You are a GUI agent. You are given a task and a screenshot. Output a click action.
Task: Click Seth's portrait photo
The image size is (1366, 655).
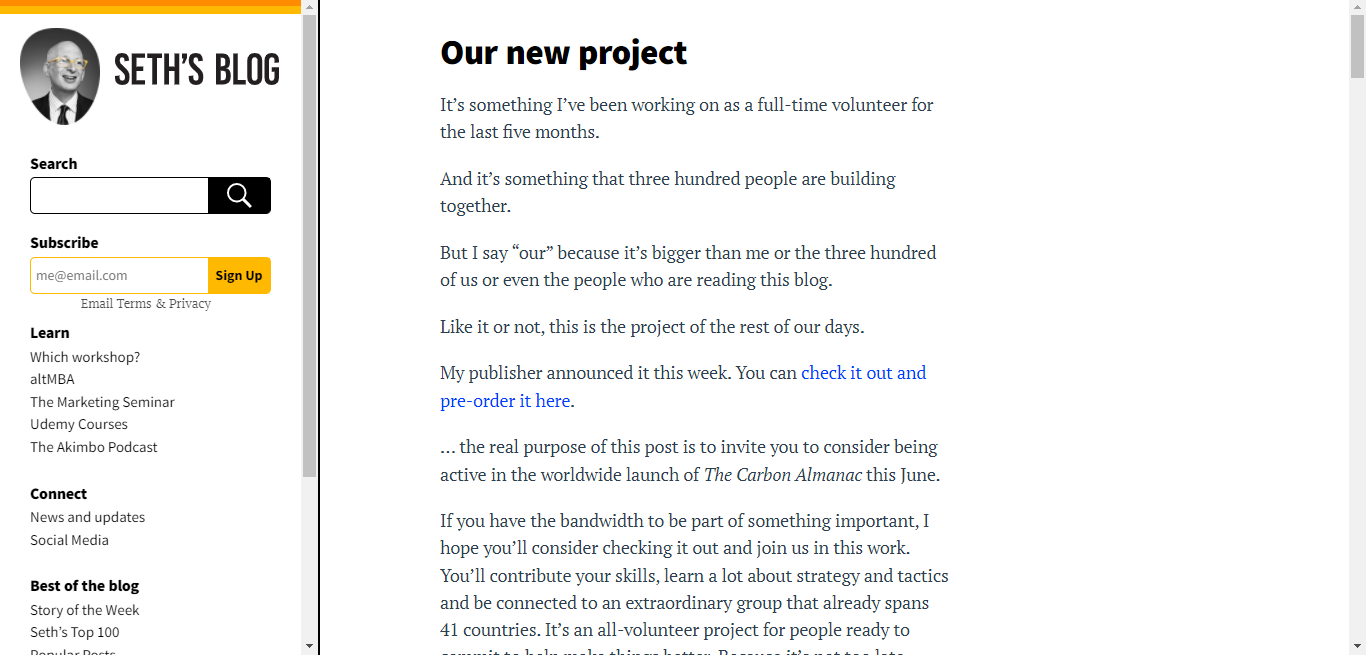[x=60, y=76]
